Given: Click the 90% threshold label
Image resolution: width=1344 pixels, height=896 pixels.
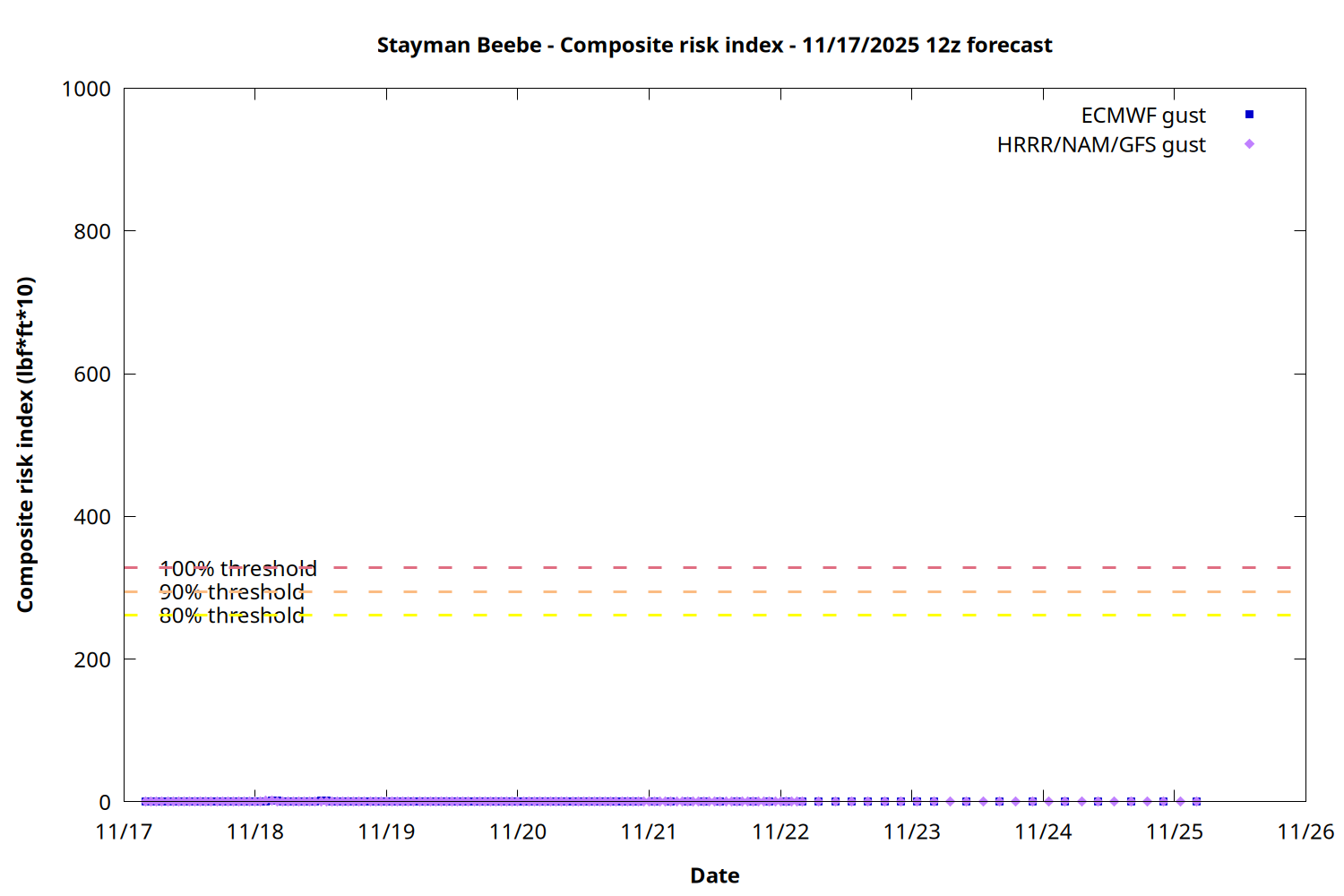Looking at the screenshot, I should (x=231, y=592).
